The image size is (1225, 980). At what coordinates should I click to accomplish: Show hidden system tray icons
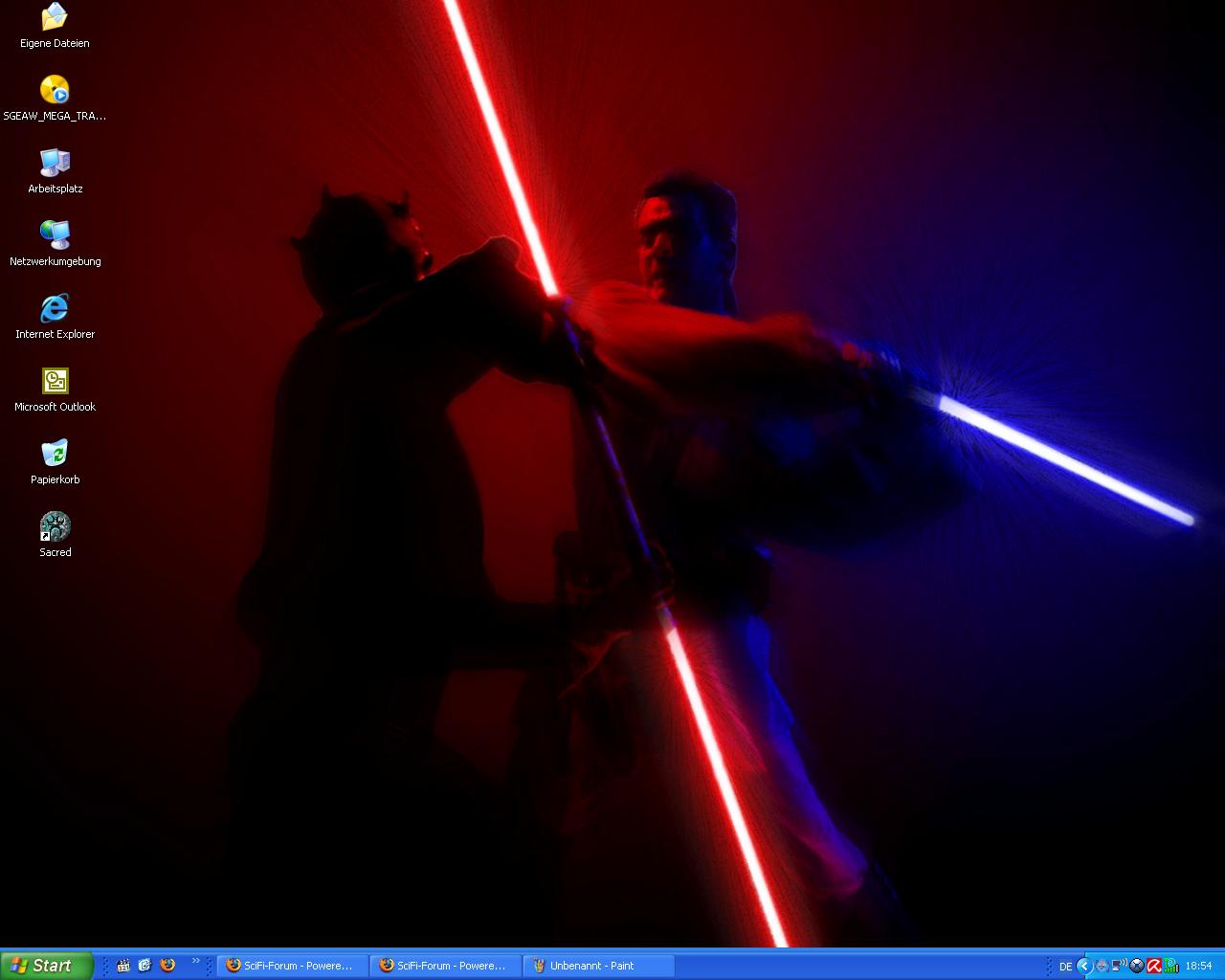click(x=1084, y=966)
